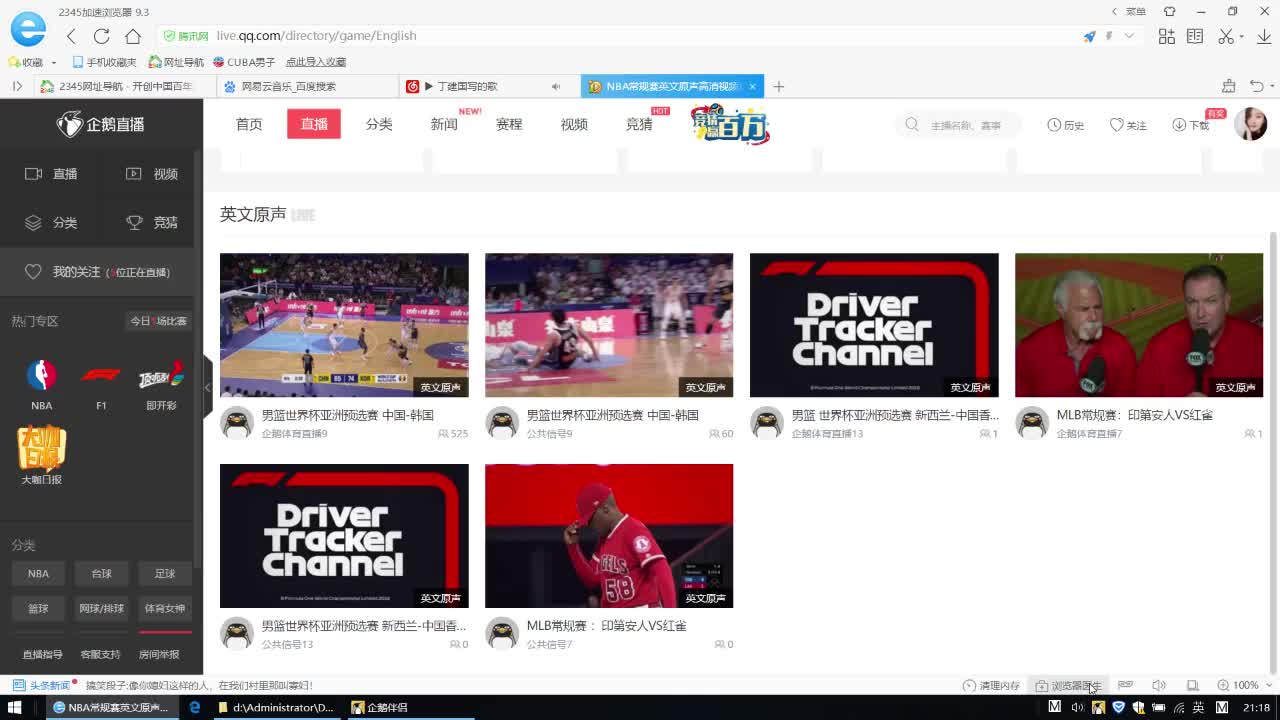Close the NBA常规赛 tab
The image size is (1280, 720).
pos(751,86)
